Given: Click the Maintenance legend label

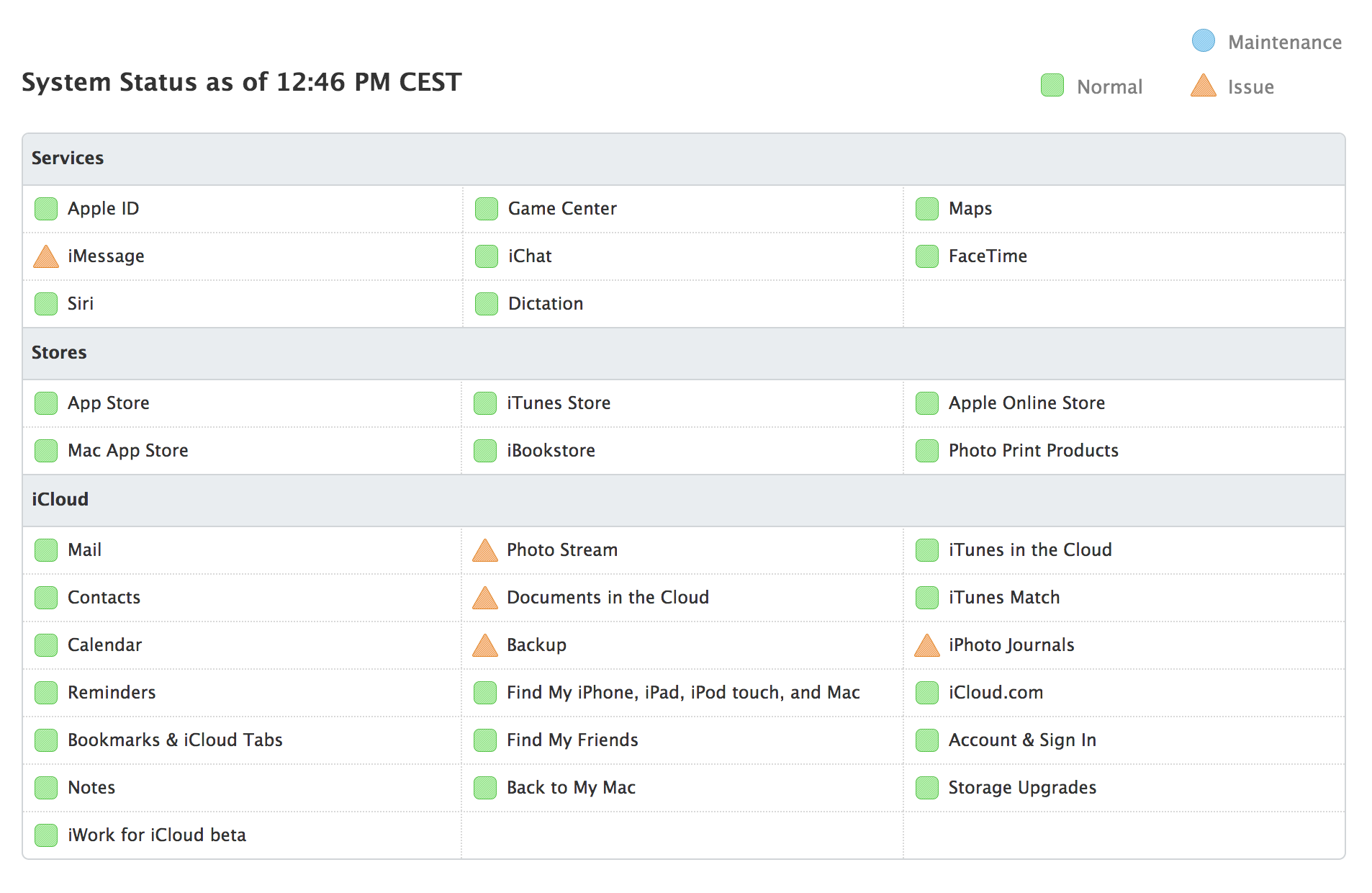Looking at the screenshot, I should tap(1285, 42).
